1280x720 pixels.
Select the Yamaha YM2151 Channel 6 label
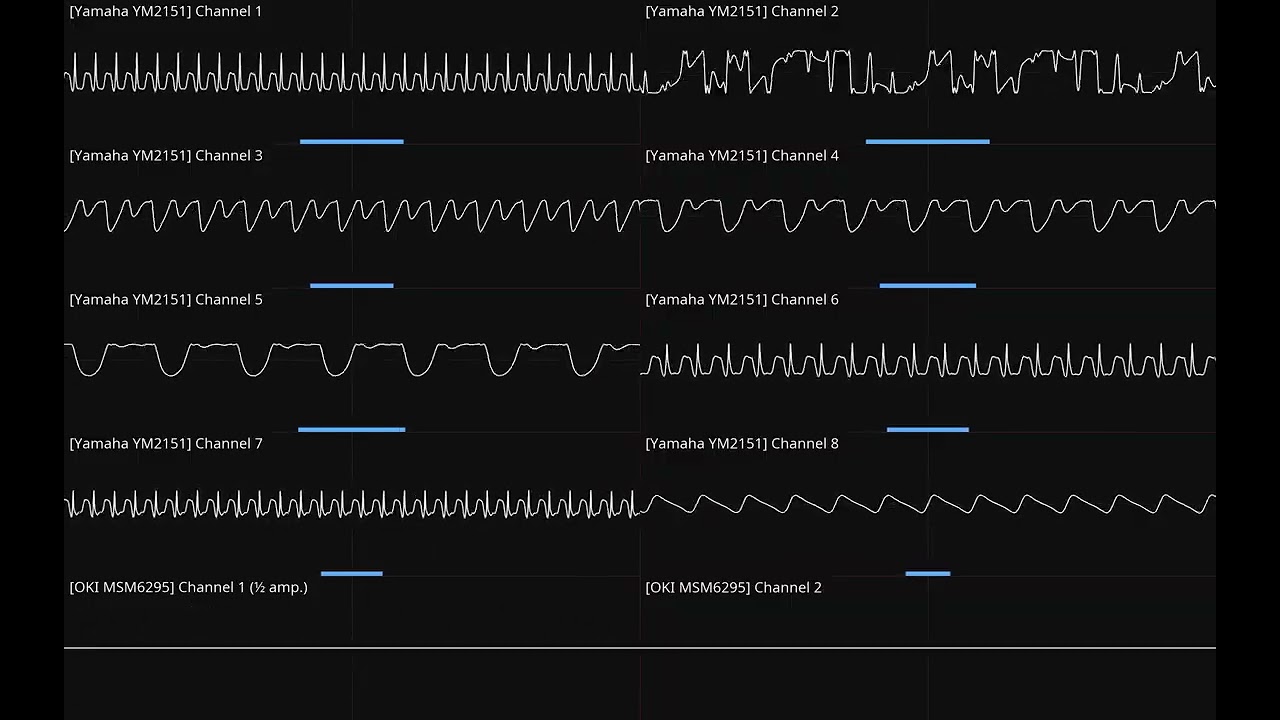(x=742, y=300)
